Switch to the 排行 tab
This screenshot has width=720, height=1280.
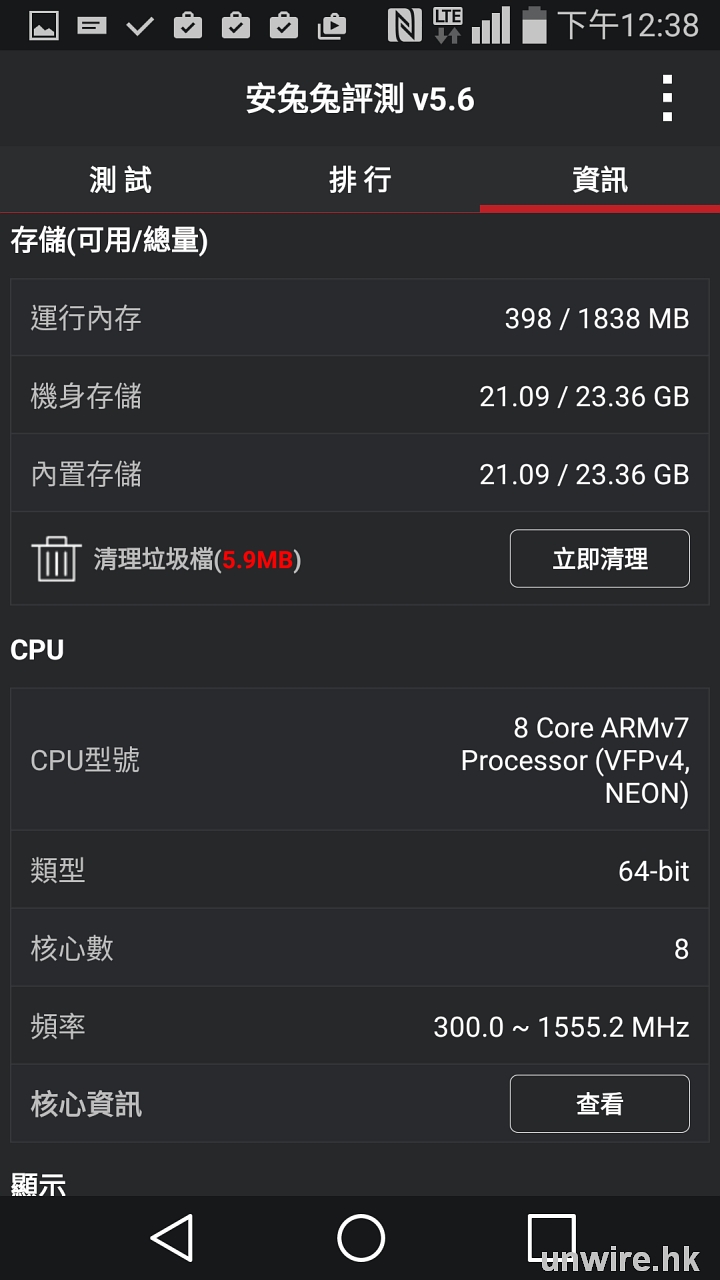tap(360, 180)
